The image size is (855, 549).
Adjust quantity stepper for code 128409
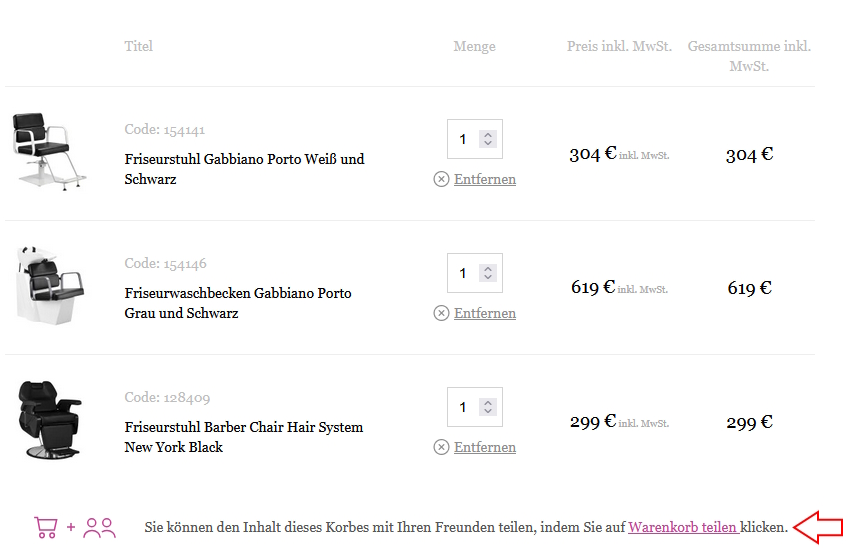pos(488,407)
